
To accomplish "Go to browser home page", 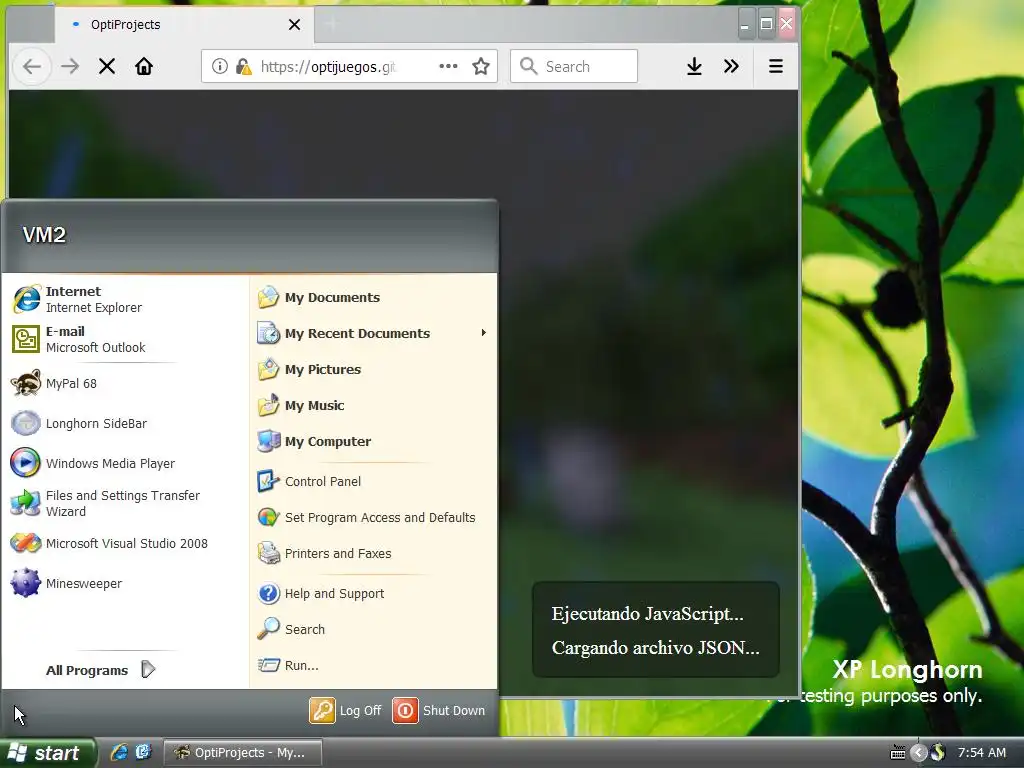I will click(144, 66).
